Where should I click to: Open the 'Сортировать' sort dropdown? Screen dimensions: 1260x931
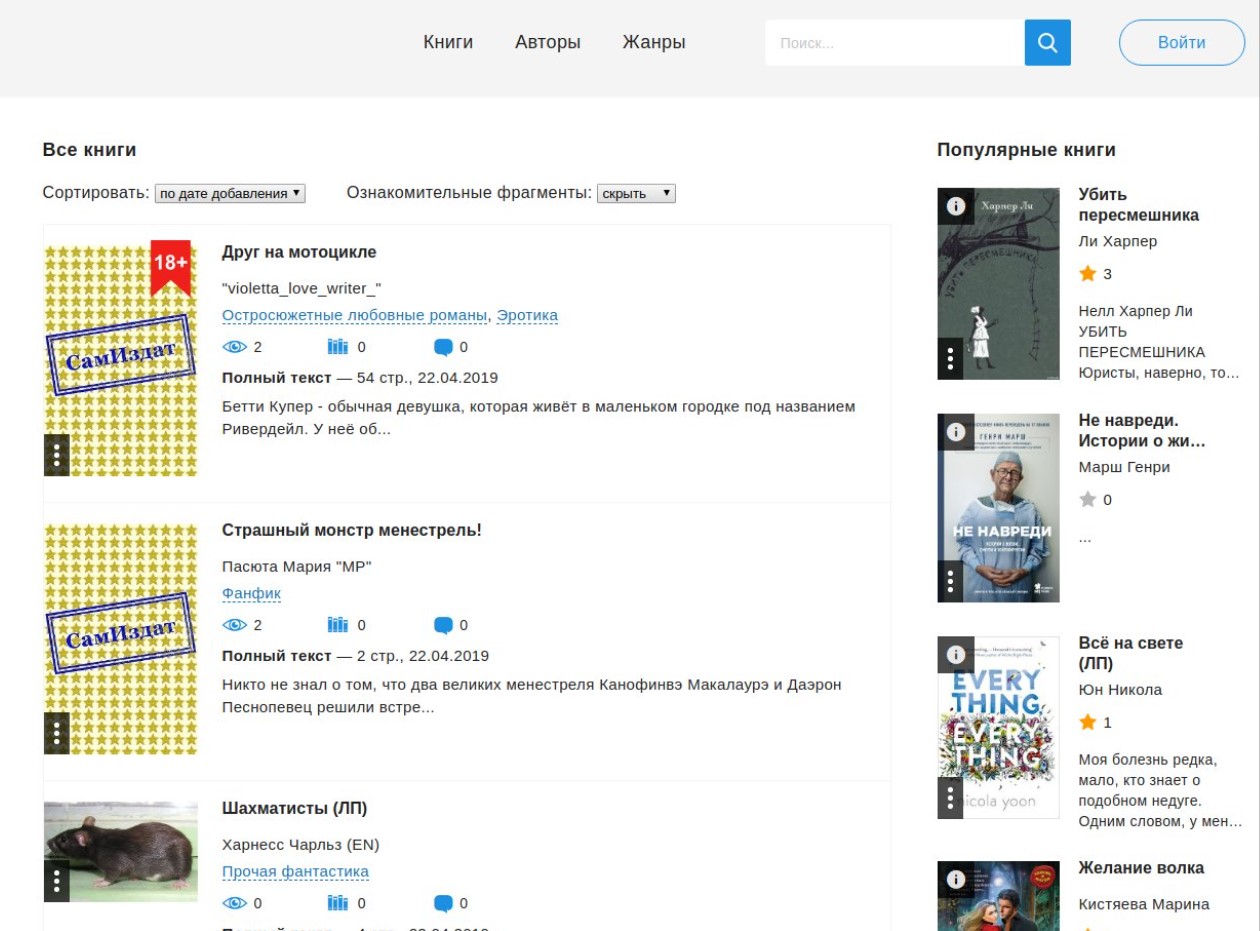point(230,193)
